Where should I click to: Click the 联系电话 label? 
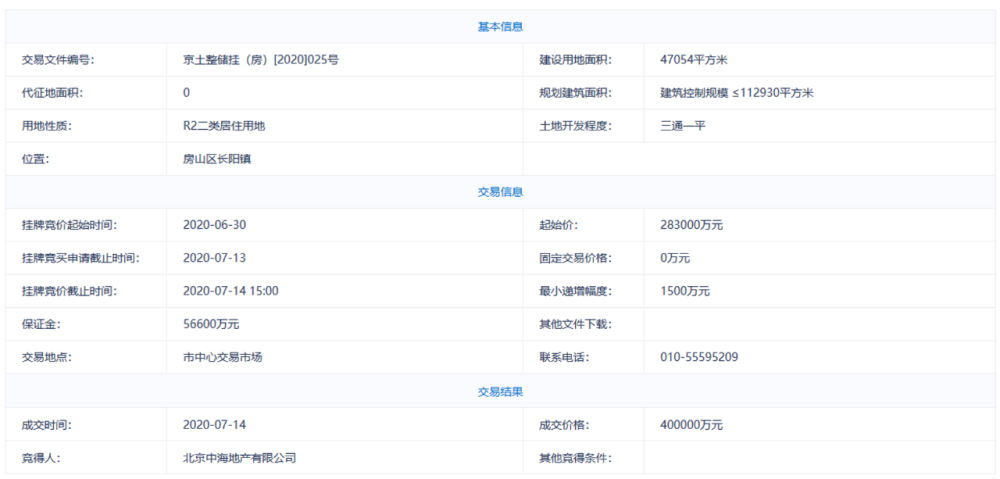click(x=564, y=358)
